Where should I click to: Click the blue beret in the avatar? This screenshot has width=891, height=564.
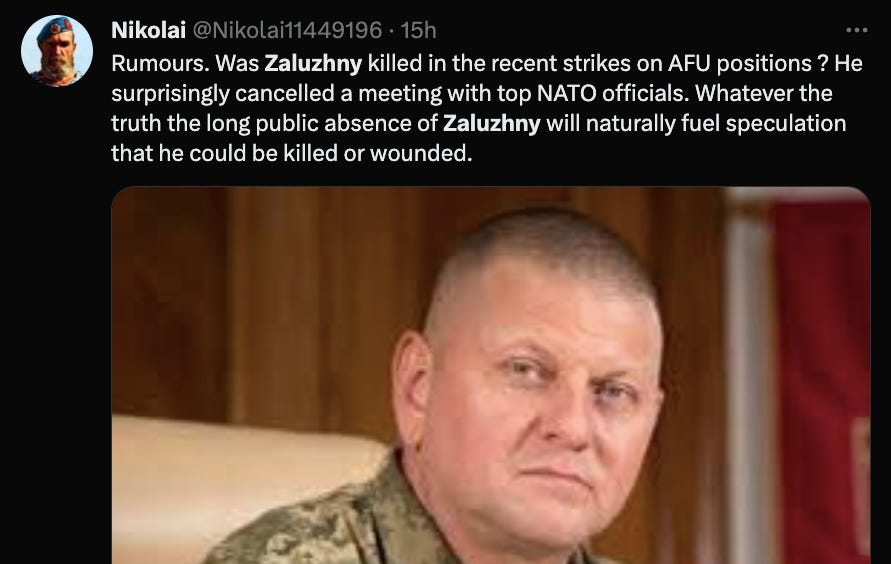click(x=55, y=28)
